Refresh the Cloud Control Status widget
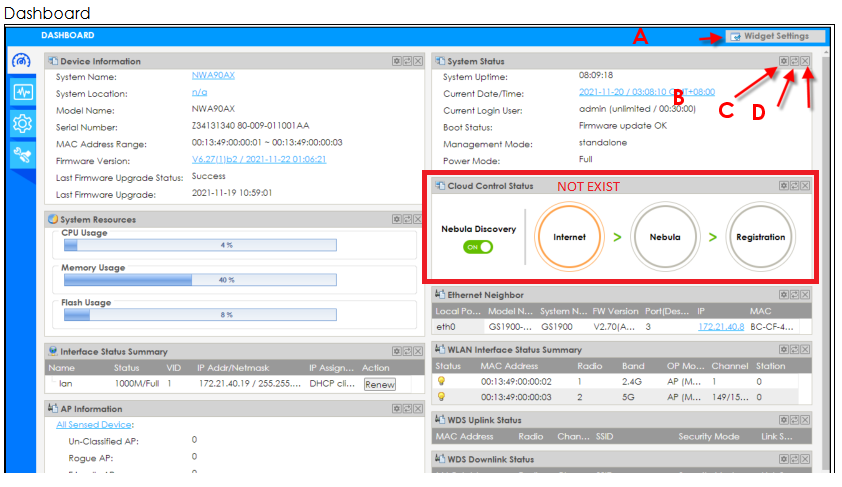 (x=795, y=186)
